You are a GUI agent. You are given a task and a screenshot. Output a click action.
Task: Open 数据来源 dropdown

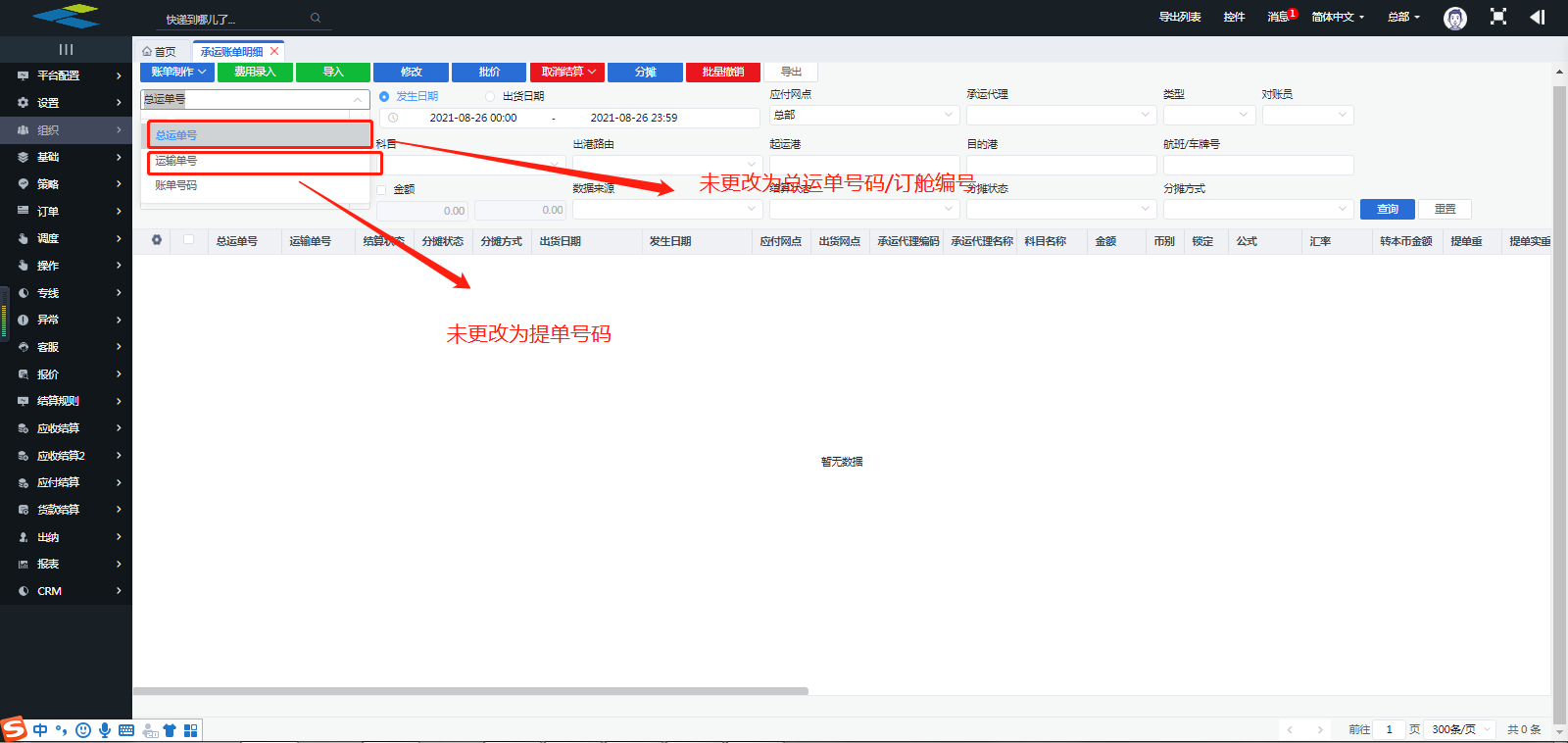(x=667, y=209)
